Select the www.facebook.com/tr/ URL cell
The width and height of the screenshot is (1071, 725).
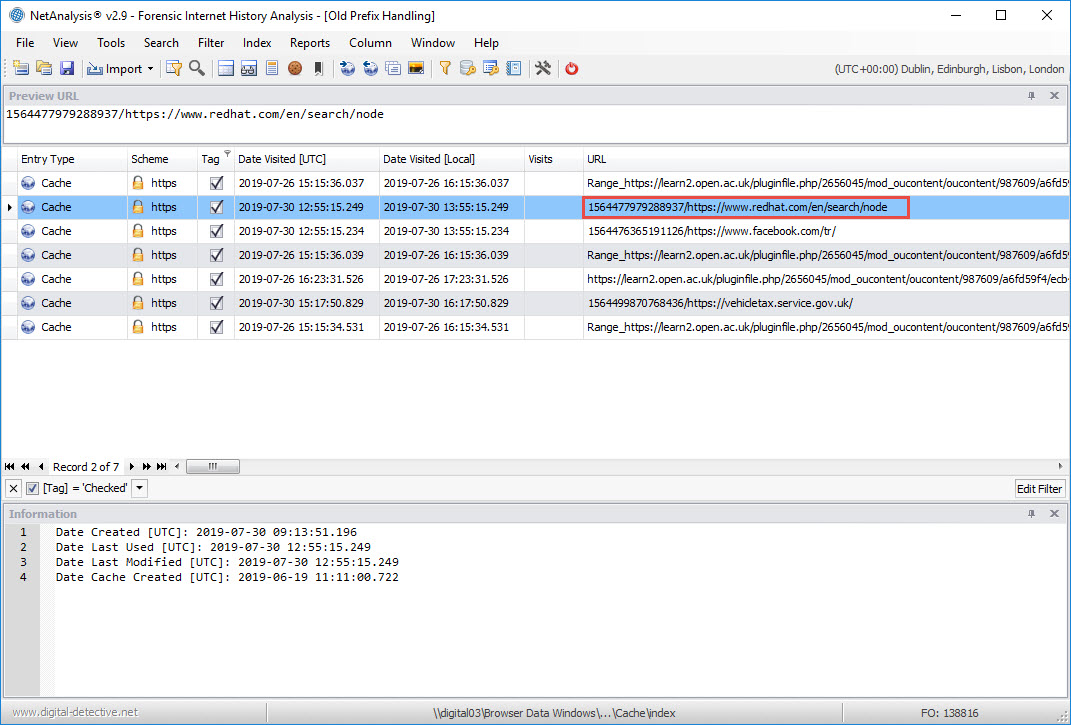click(826, 231)
